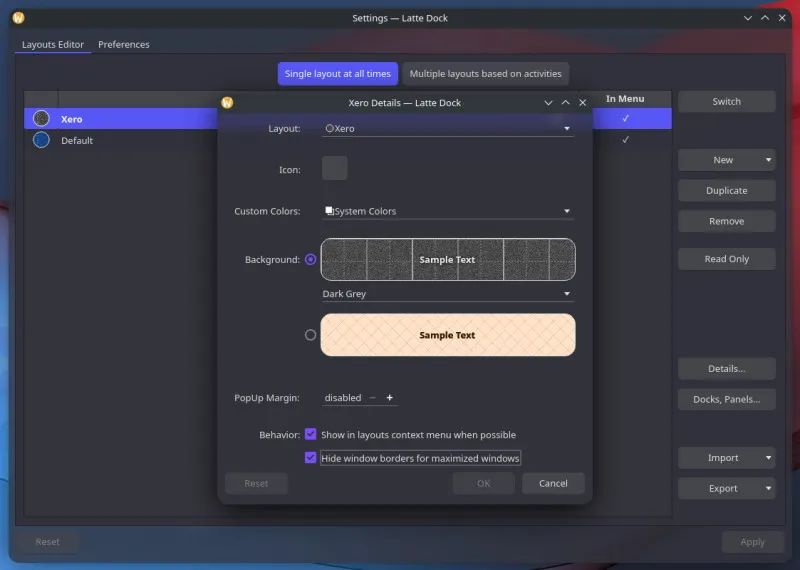Click the minus icon for PopUp Margin

pos(373,398)
